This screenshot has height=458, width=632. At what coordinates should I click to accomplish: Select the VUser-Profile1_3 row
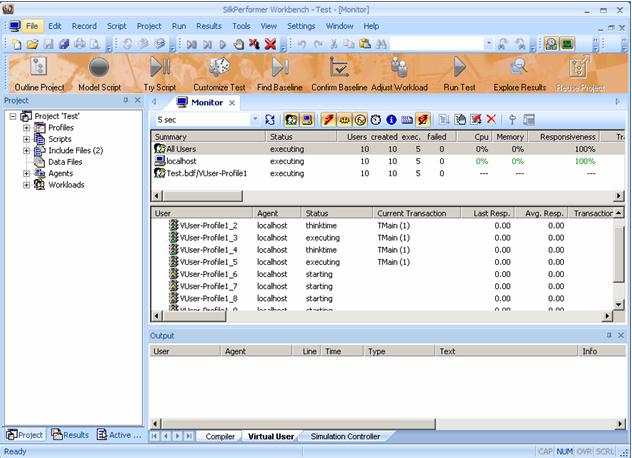208,238
